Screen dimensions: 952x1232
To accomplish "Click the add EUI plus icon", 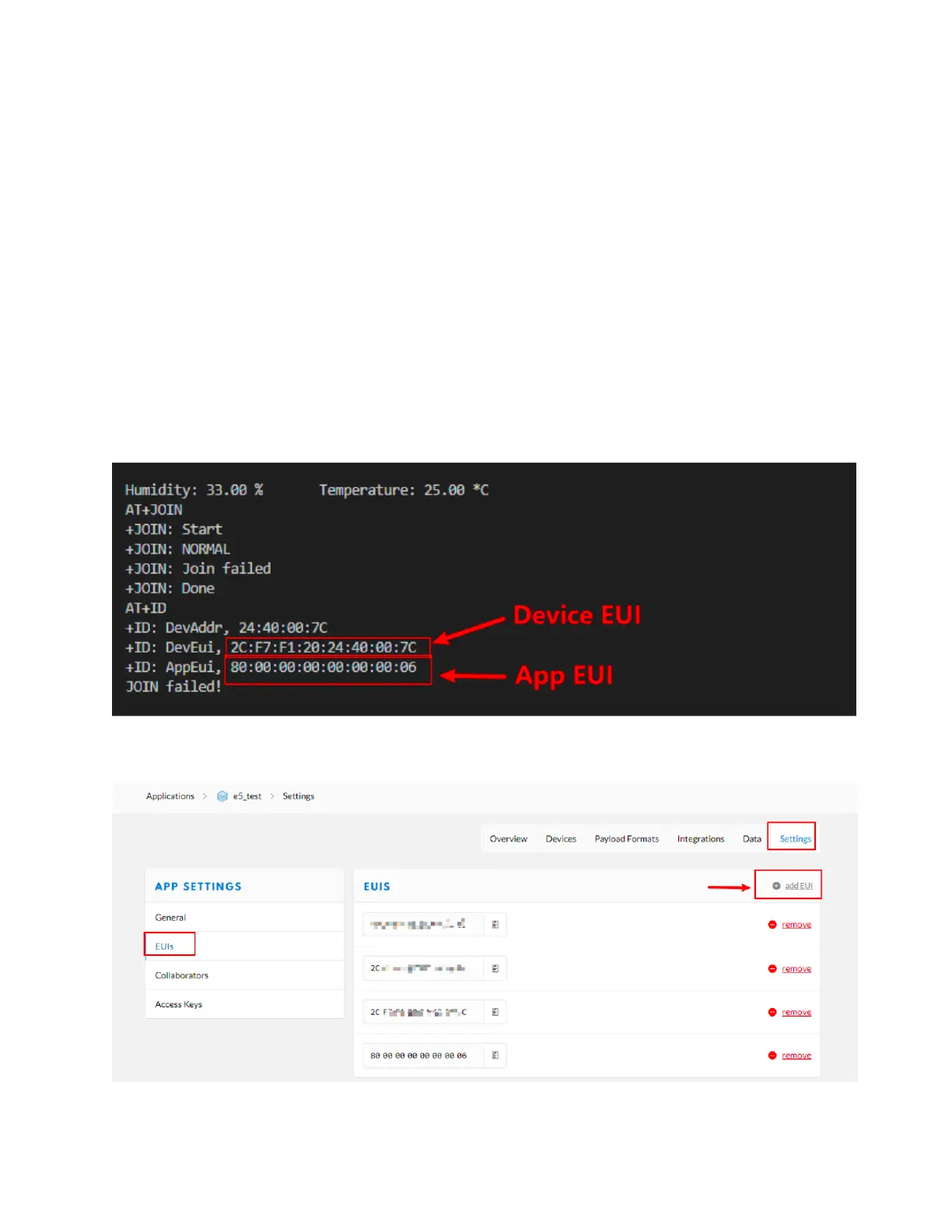I will 776,886.
